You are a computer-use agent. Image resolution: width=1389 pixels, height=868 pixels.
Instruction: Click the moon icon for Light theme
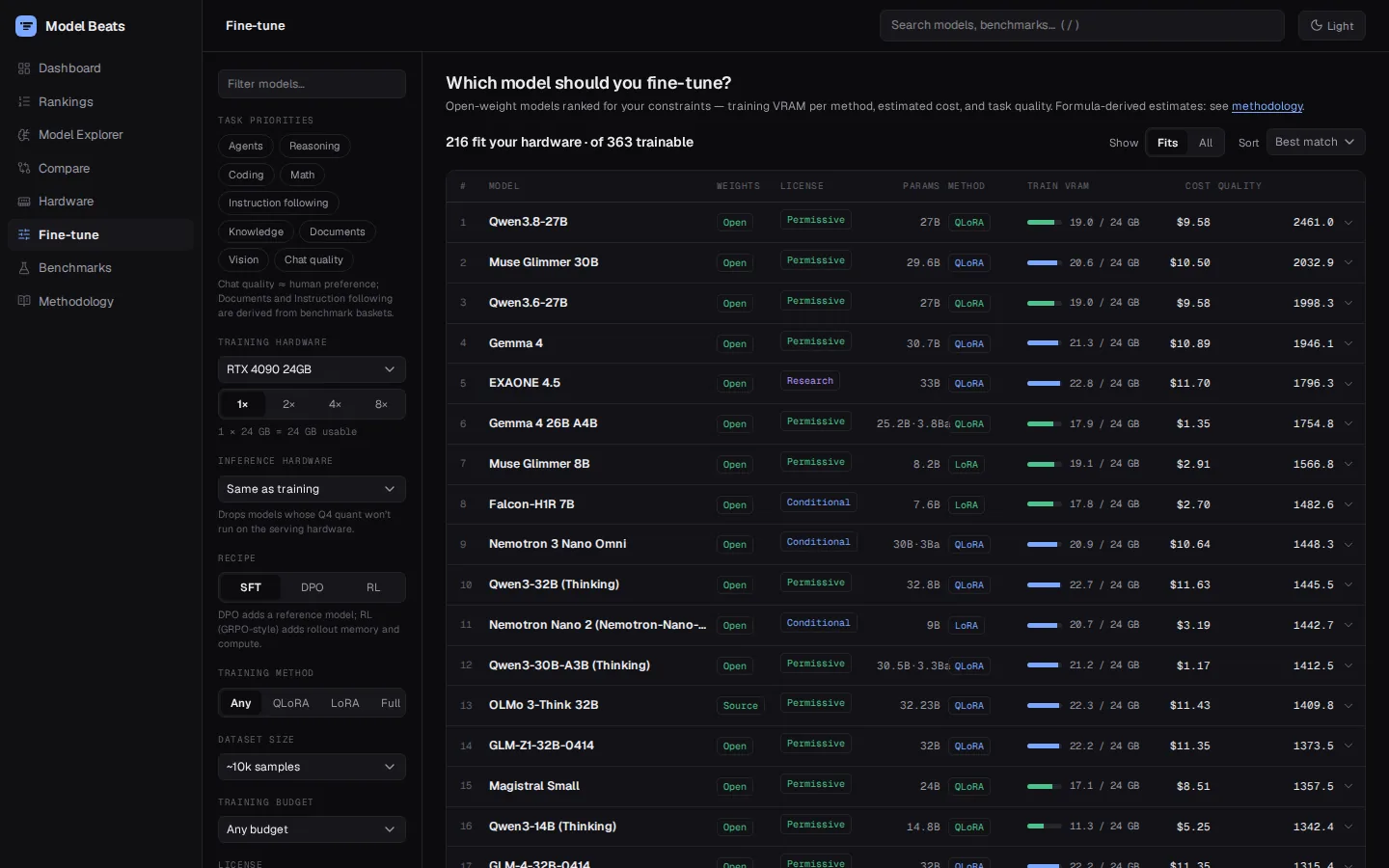(x=1317, y=26)
